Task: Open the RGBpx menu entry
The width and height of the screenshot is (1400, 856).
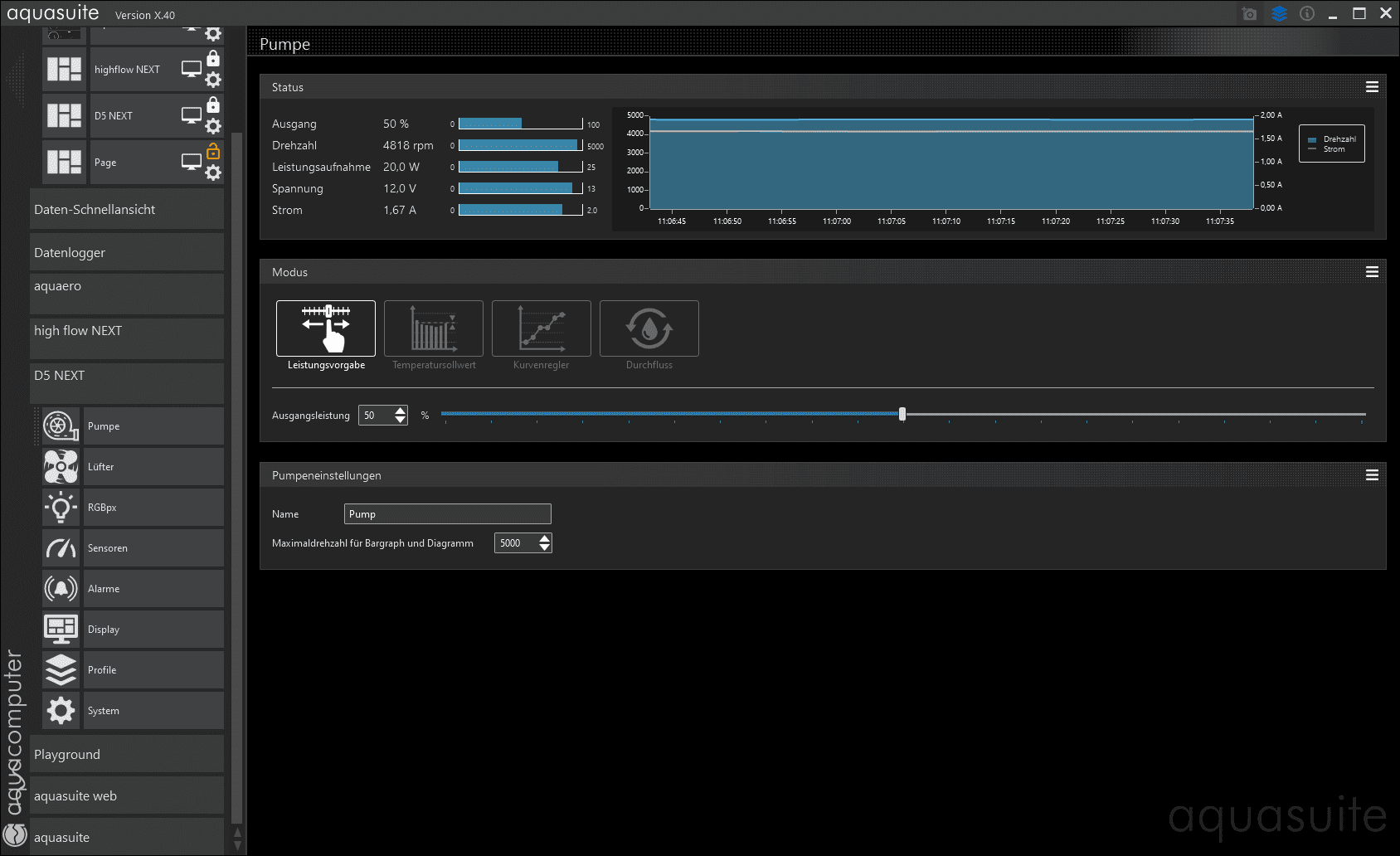Action: tap(154, 508)
